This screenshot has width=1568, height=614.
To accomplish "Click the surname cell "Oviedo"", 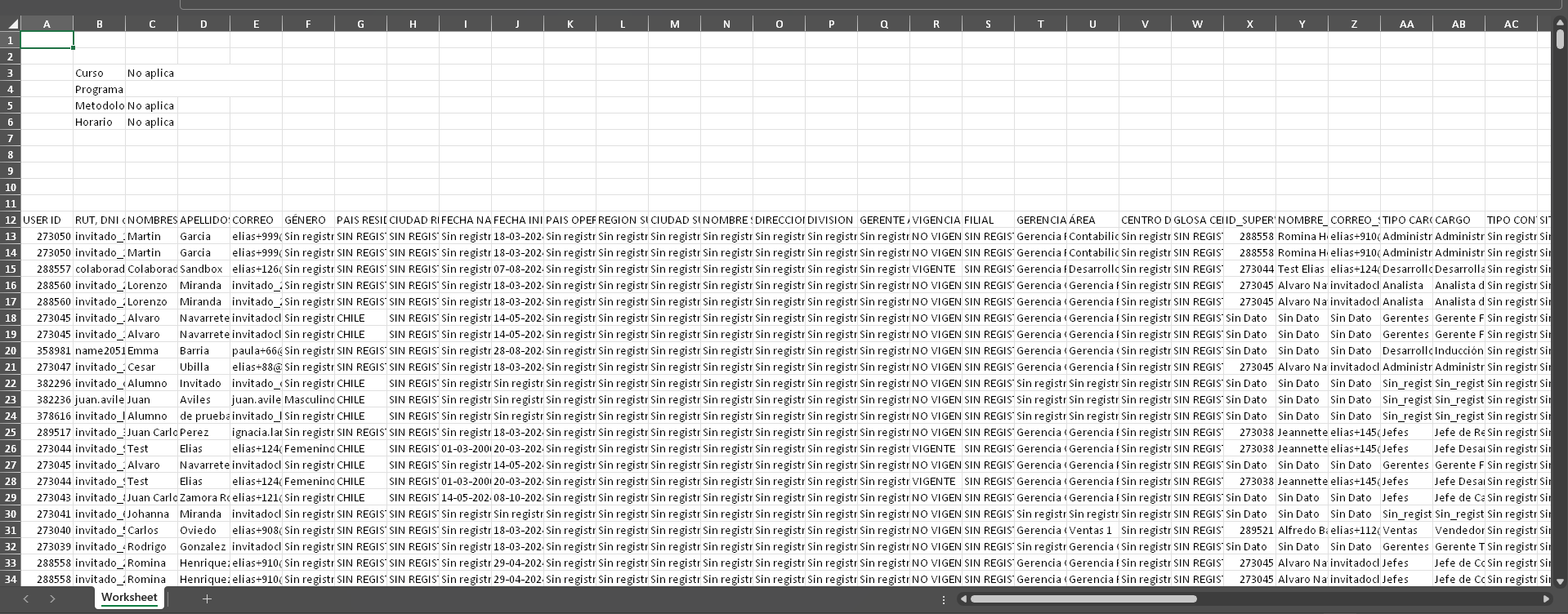I will [x=203, y=530].
